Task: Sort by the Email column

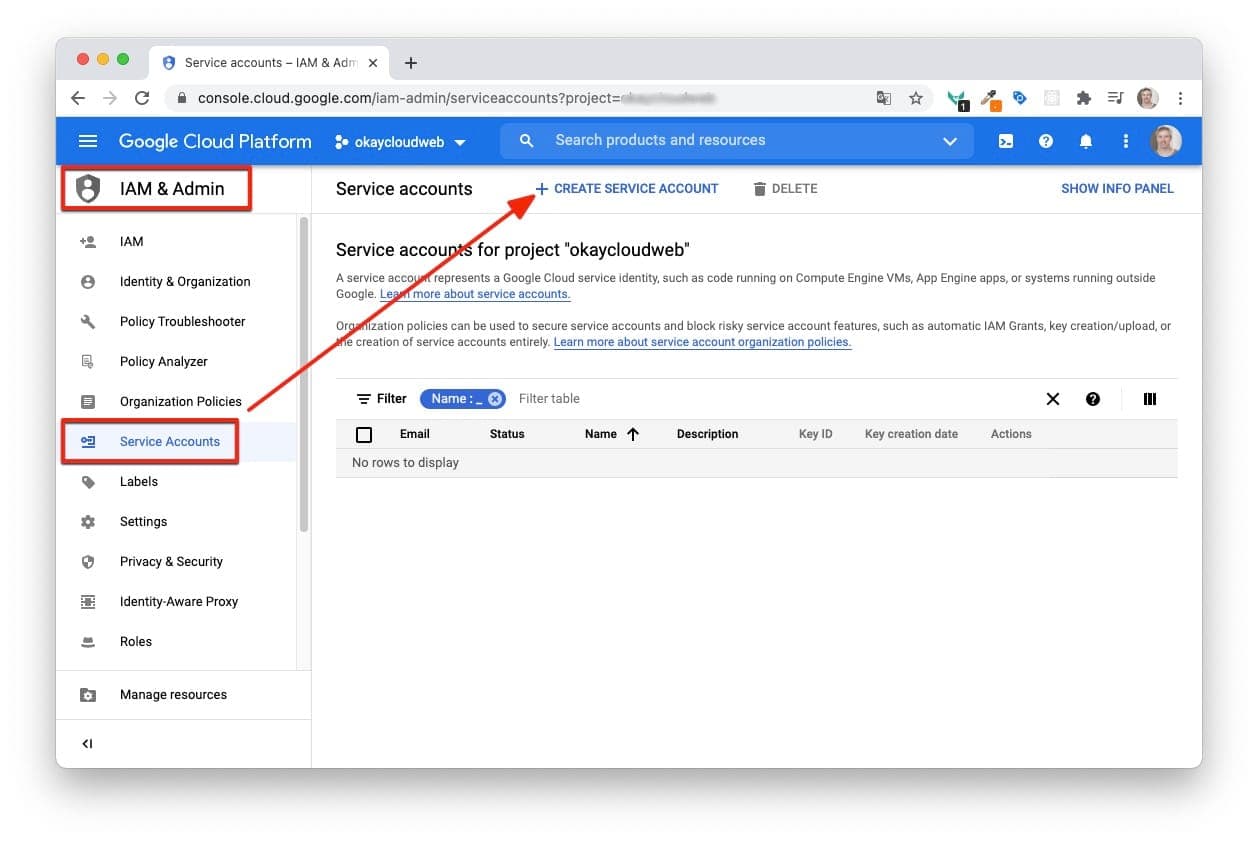Action: tap(415, 434)
